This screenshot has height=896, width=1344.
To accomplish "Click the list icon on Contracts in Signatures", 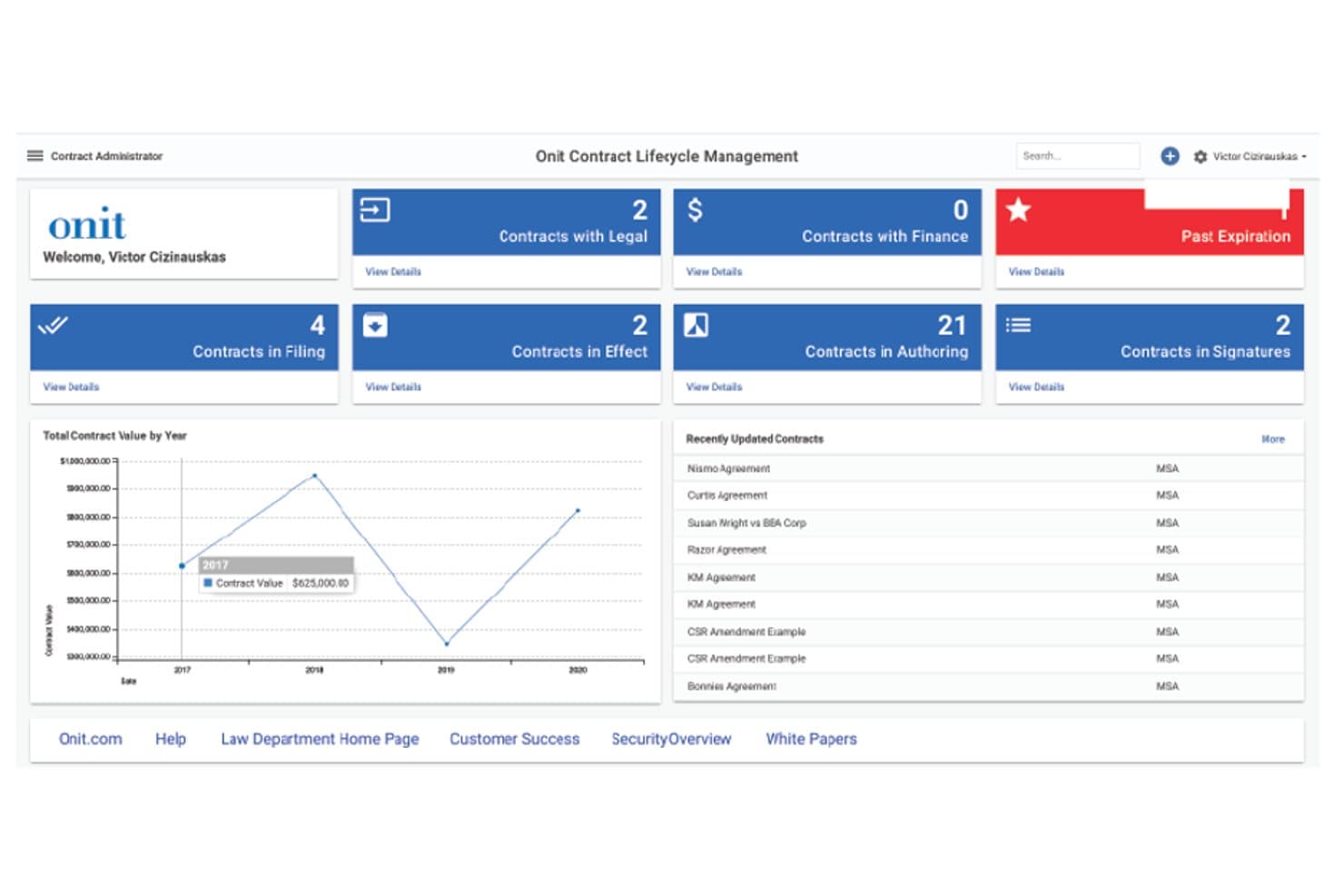I will [1018, 325].
